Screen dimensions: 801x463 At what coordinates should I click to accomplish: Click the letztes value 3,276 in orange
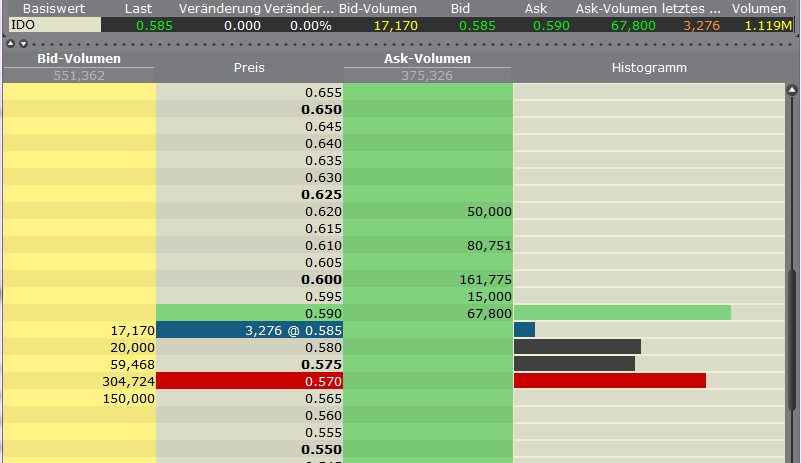(701, 26)
